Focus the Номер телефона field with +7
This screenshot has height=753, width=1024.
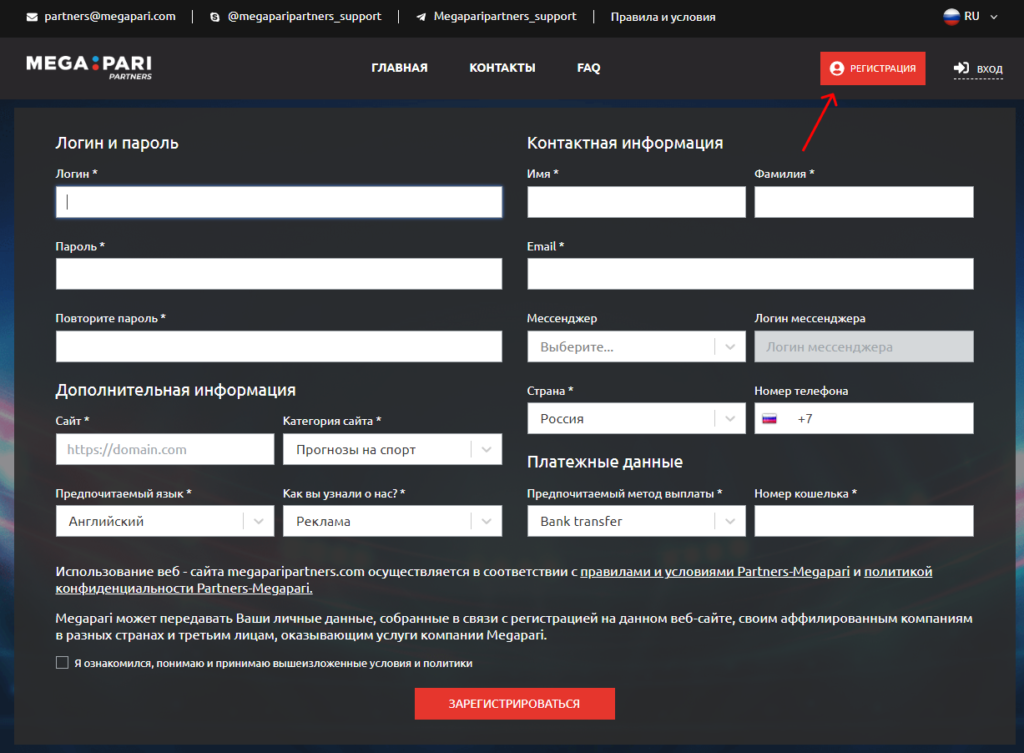(x=863, y=419)
